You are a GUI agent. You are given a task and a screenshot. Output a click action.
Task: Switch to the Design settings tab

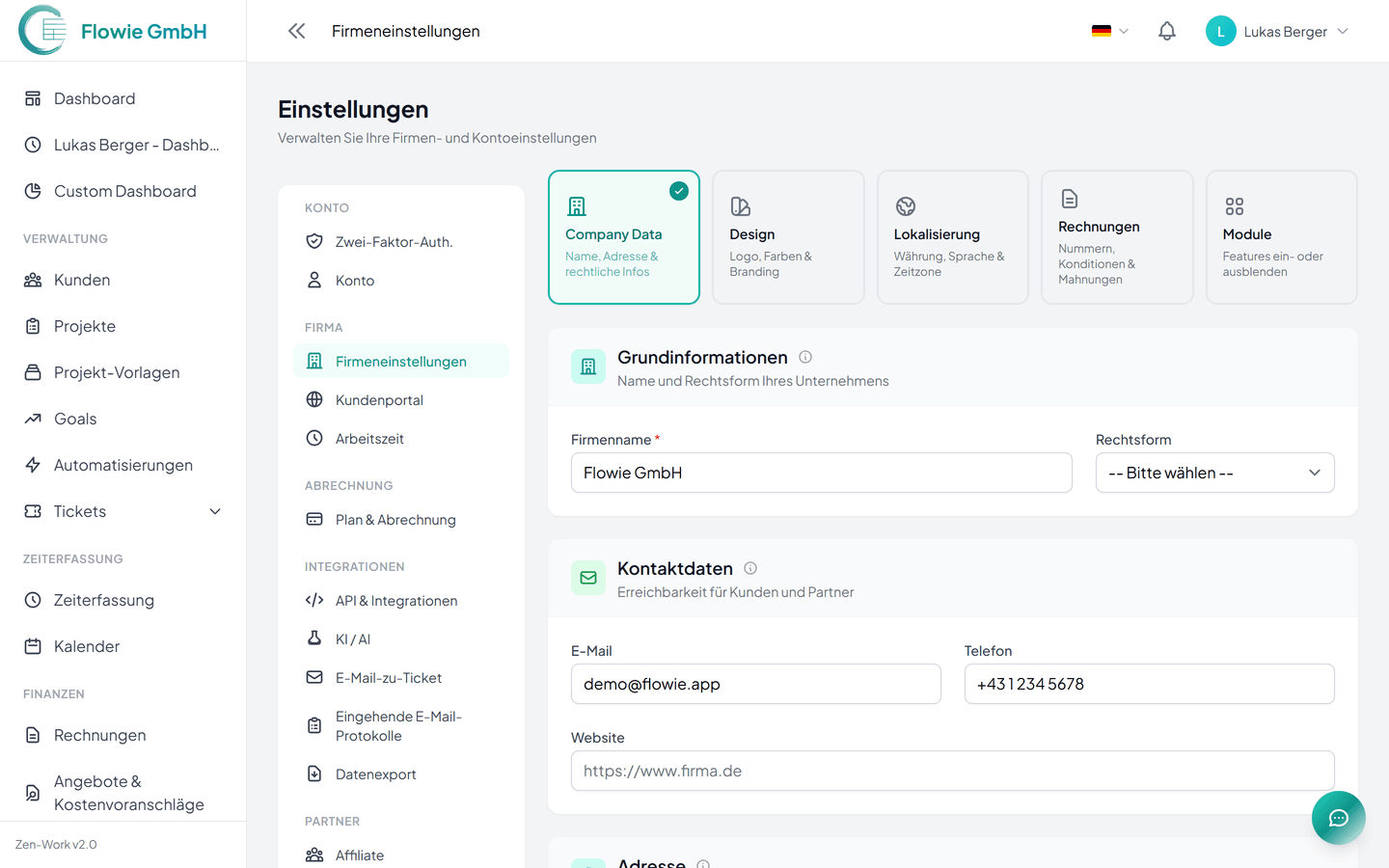(788, 236)
